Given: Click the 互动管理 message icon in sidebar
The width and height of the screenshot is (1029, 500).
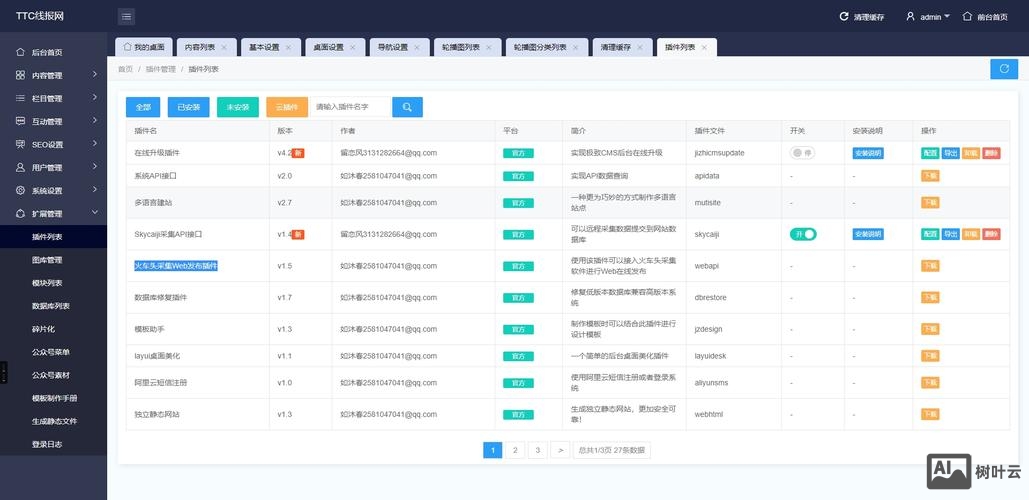Looking at the screenshot, I should click(x=20, y=121).
